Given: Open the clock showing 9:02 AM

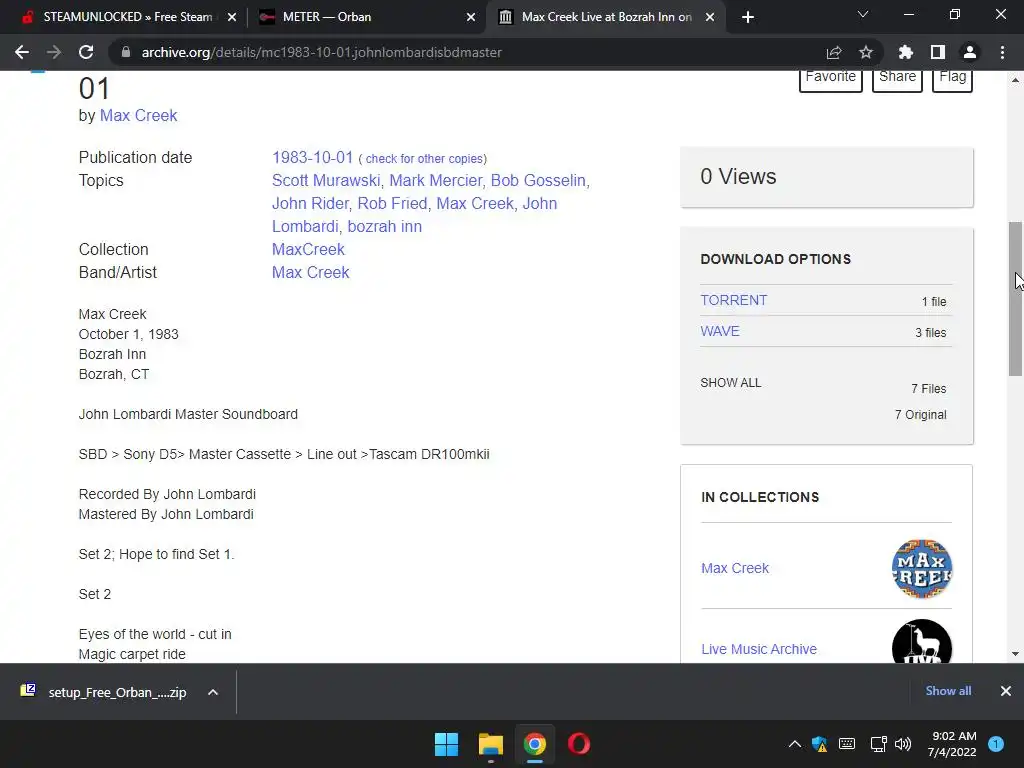Looking at the screenshot, I should pyautogui.click(x=952, y=744).
